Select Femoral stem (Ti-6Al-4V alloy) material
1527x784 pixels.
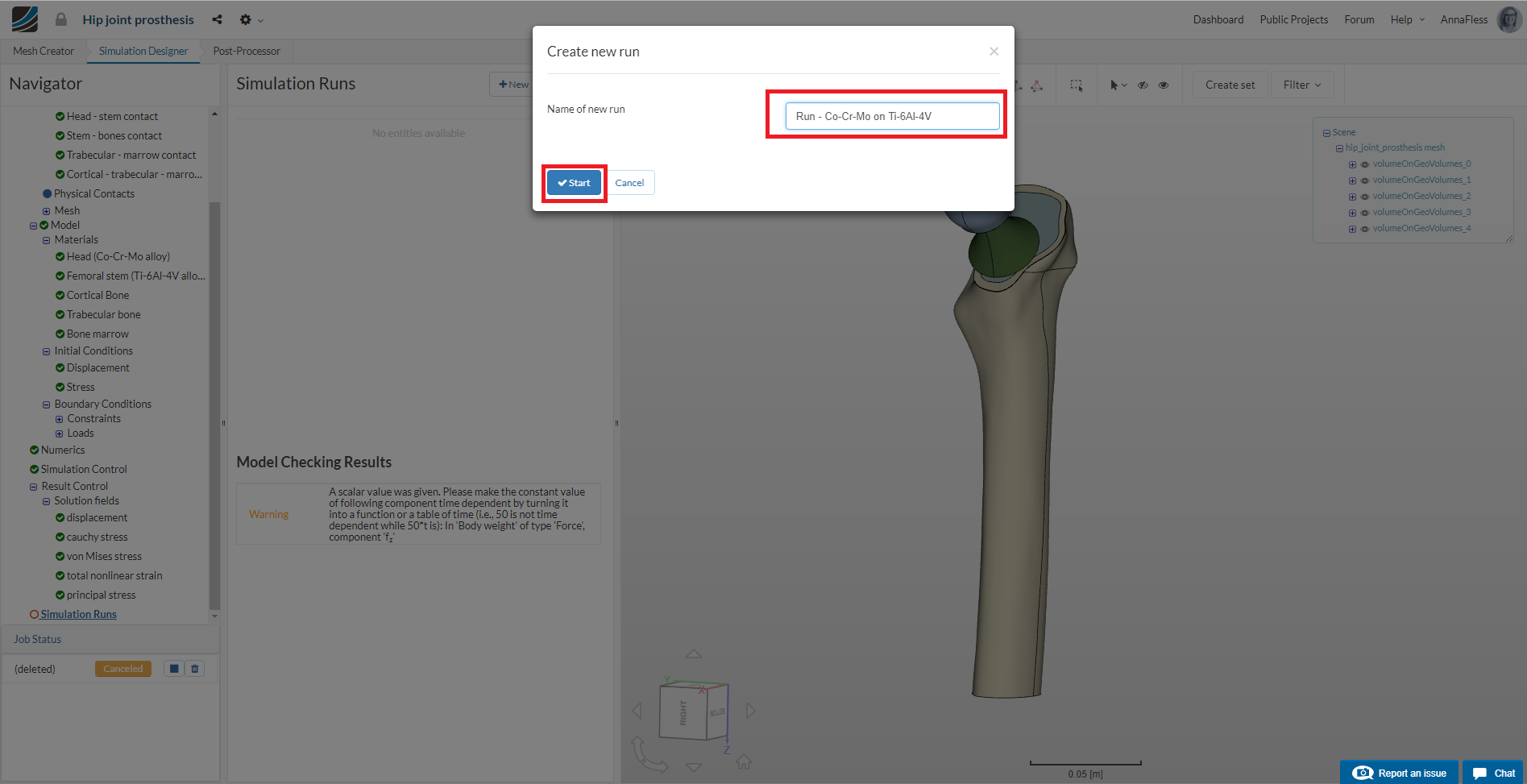(x=136, y=276)
